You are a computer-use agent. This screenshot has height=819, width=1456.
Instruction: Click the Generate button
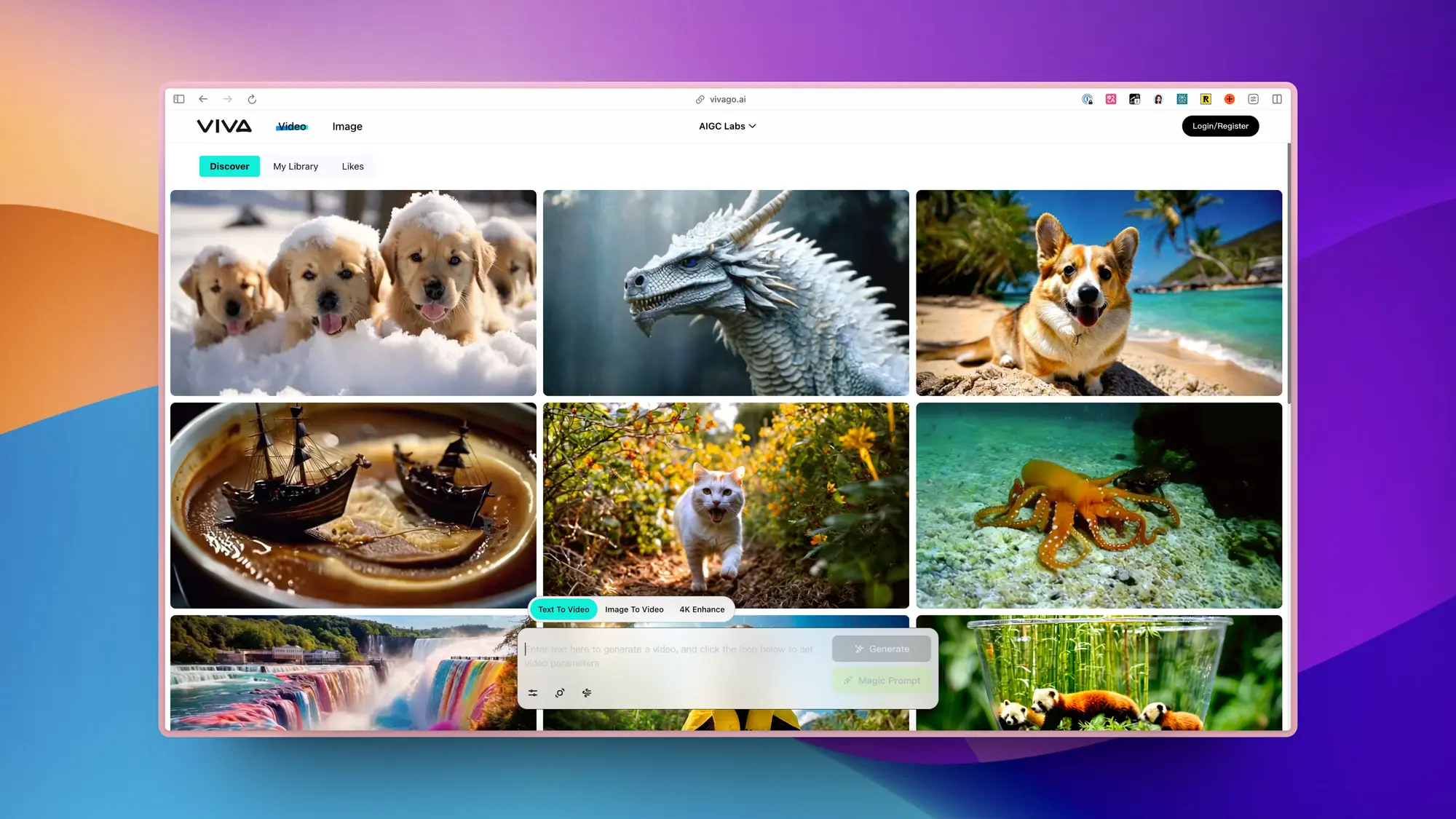pos(881,649)
